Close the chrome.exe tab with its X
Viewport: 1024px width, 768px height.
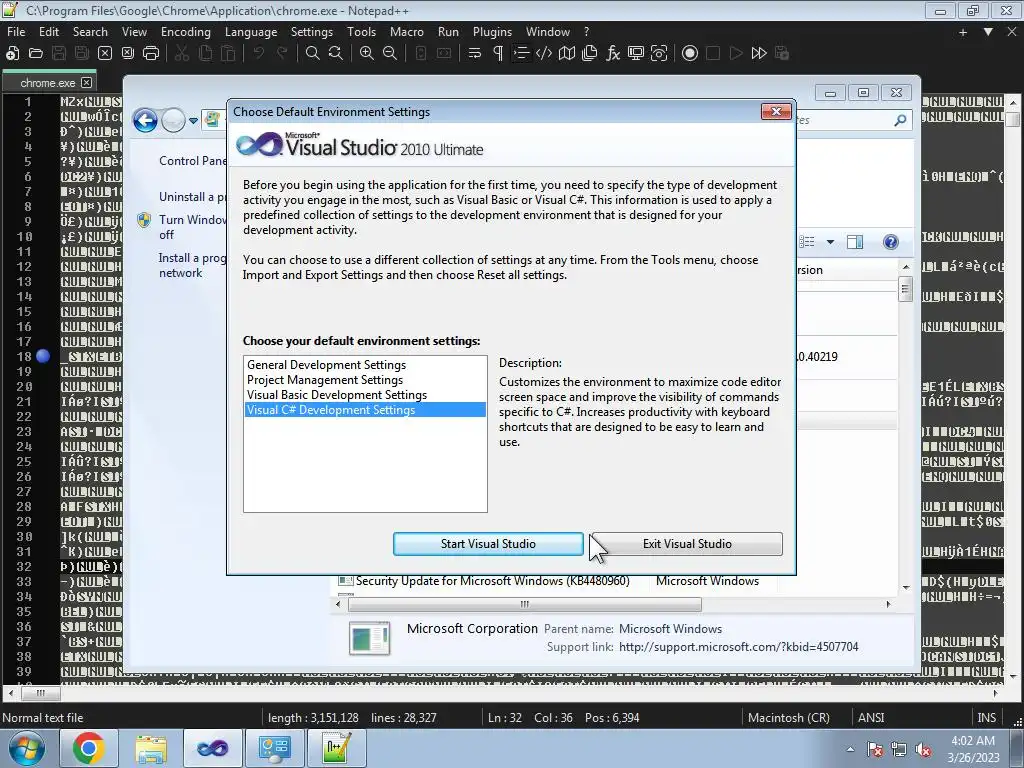(86, 83)
